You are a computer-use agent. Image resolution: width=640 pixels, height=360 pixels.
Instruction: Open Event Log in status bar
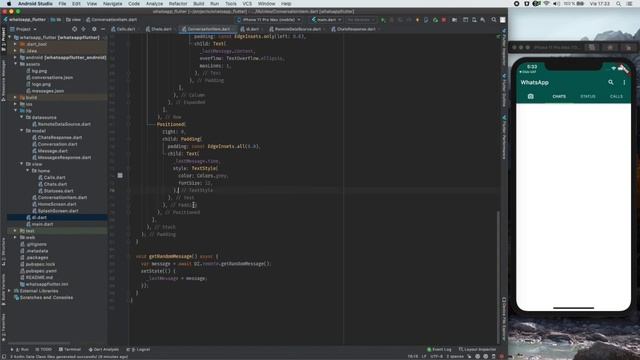[x=439, y=349]
